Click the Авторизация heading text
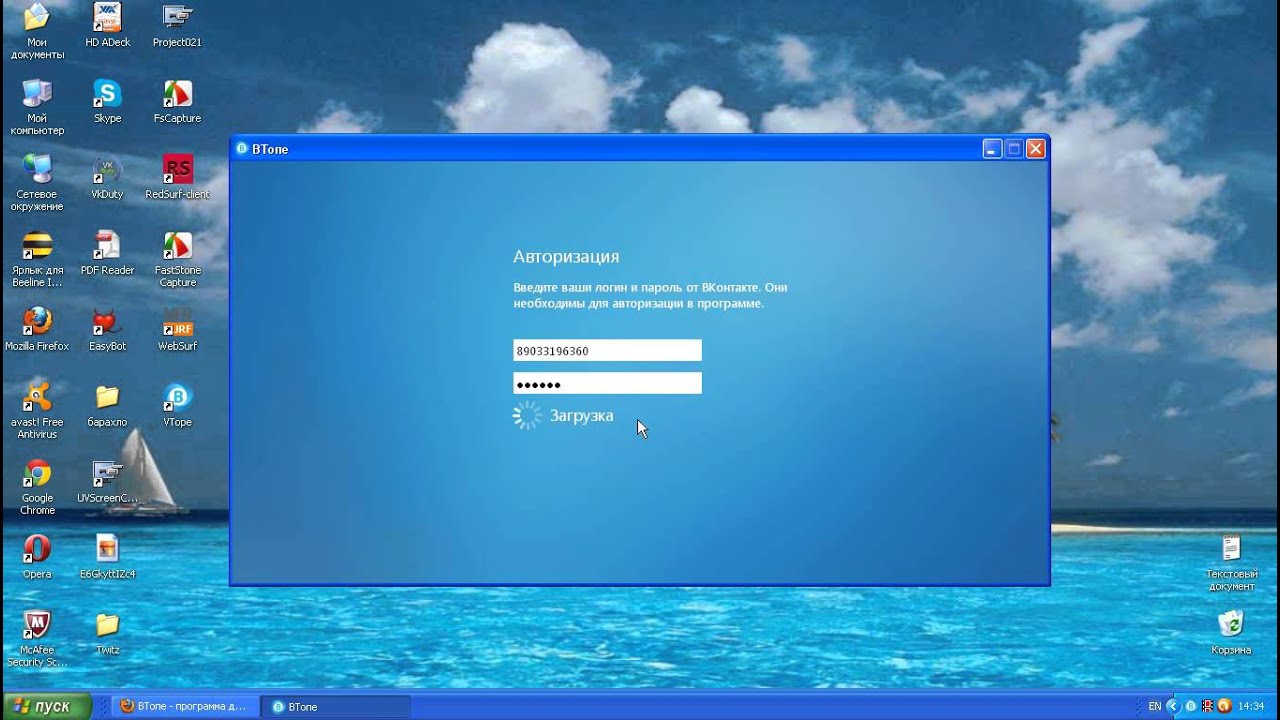This screenshot has height=720, width=1280. [x=566, y=257]
